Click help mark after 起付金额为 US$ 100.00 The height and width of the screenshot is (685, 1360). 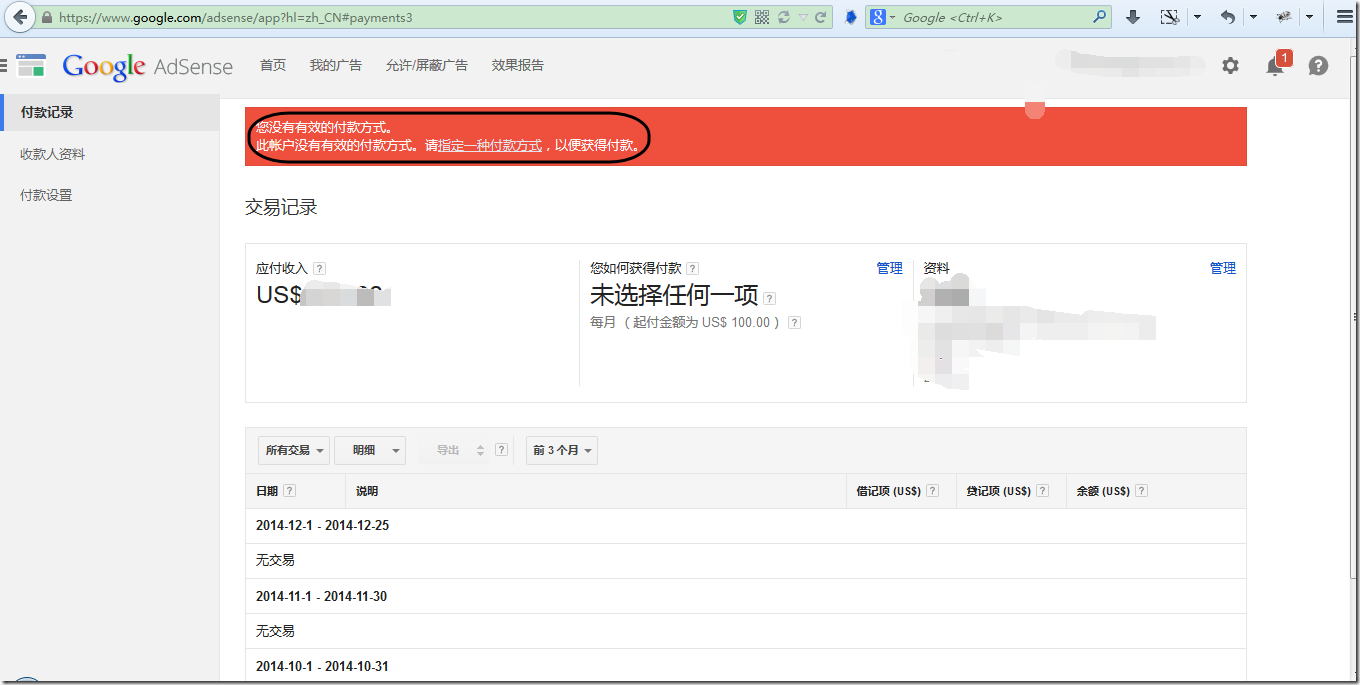click(794, 322)
